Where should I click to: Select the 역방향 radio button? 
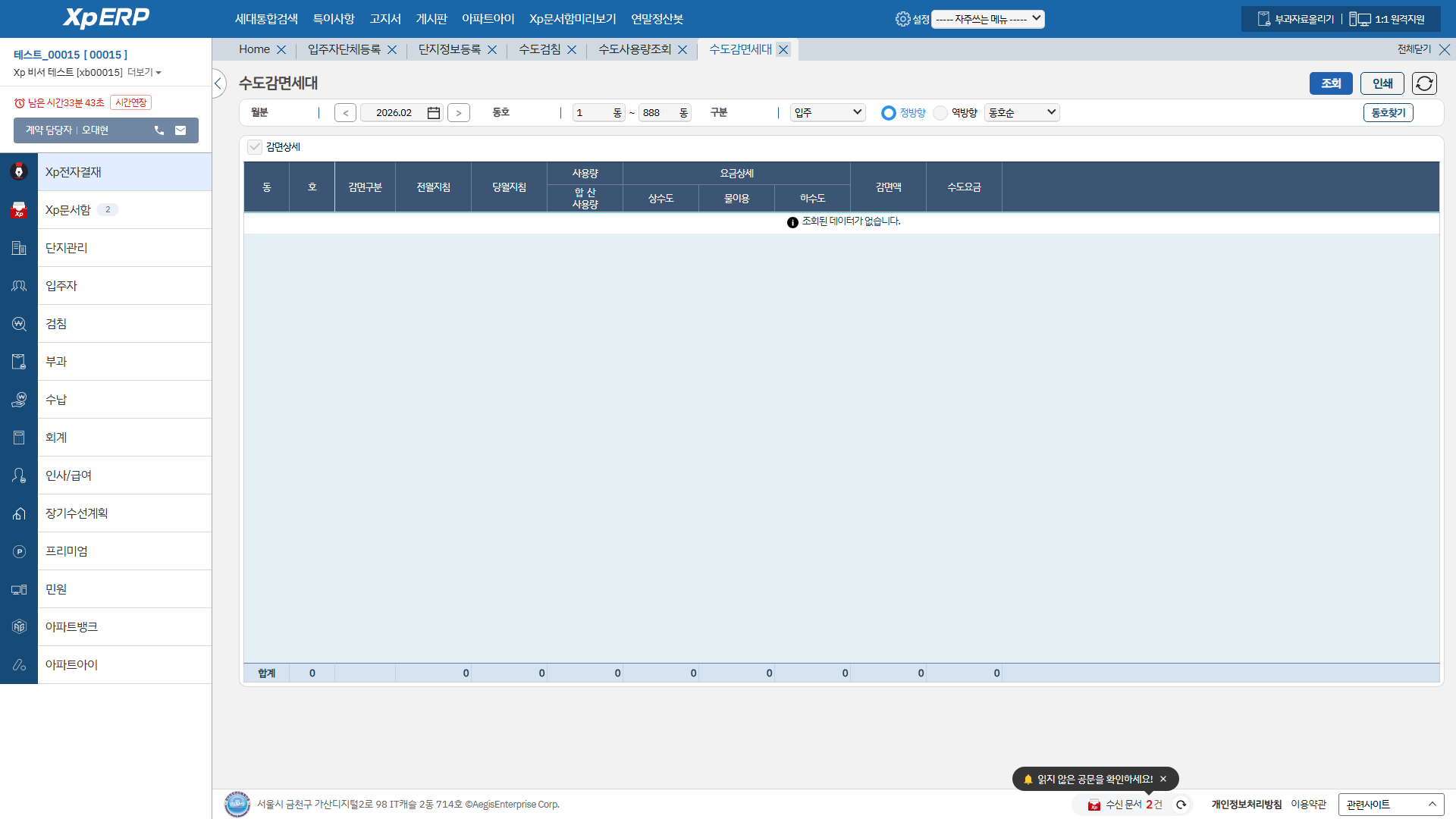tap(940, 113)
